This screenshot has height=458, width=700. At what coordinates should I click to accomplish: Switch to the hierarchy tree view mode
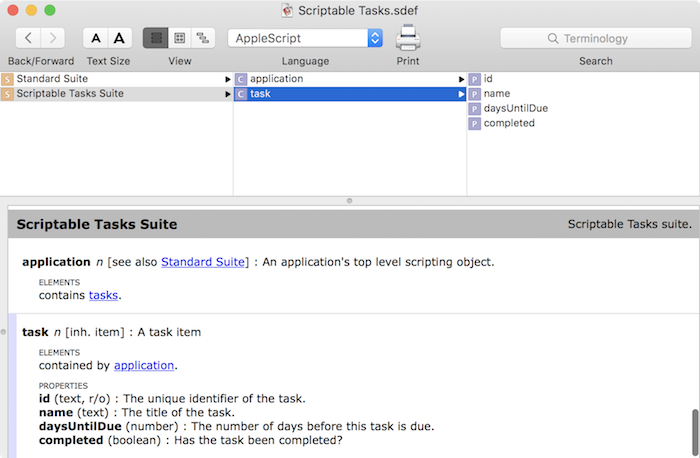click(x=203, y=38)
